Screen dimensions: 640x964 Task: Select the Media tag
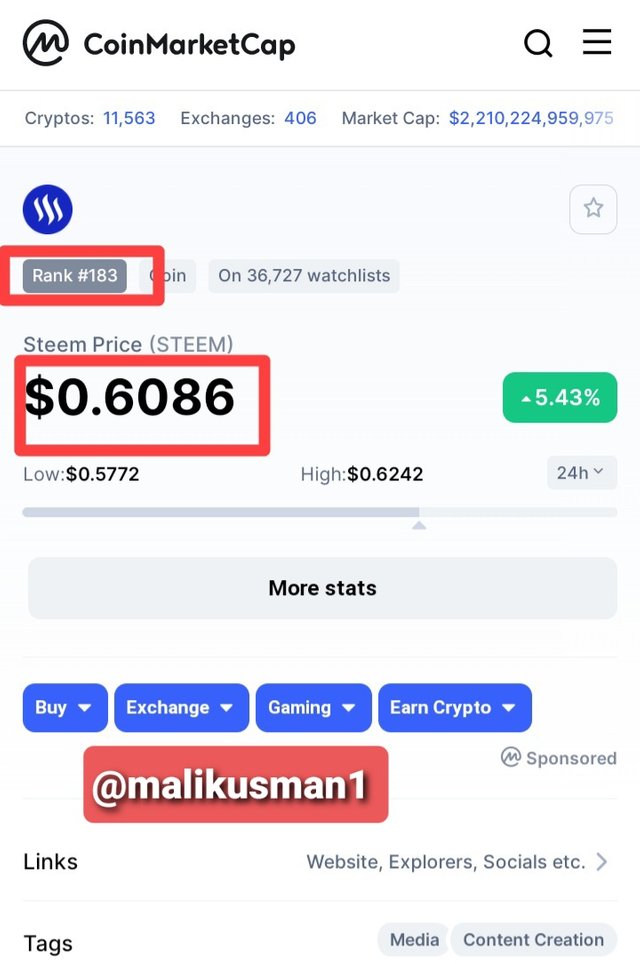(414, 939)
